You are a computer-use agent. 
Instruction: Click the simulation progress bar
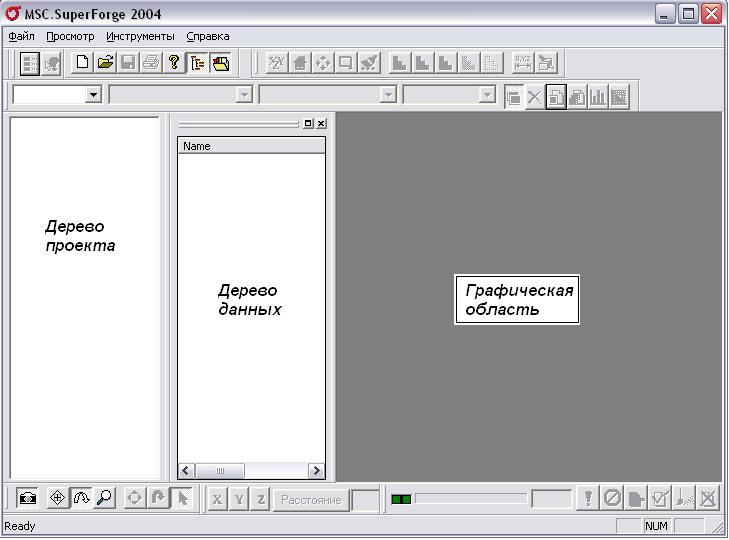(471, 499)
